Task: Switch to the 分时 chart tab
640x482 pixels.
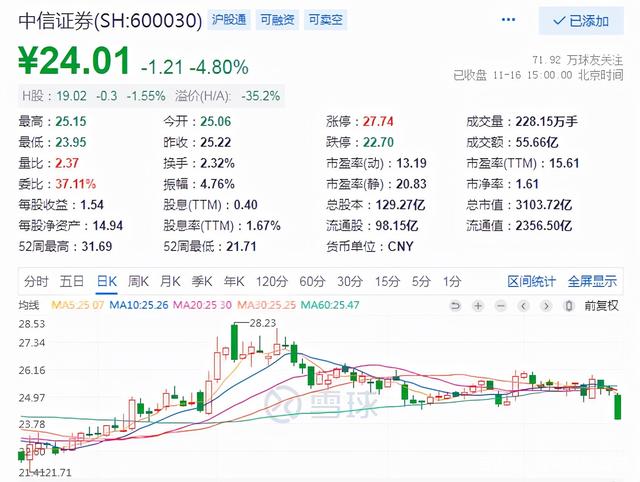Action: (36, 281)
